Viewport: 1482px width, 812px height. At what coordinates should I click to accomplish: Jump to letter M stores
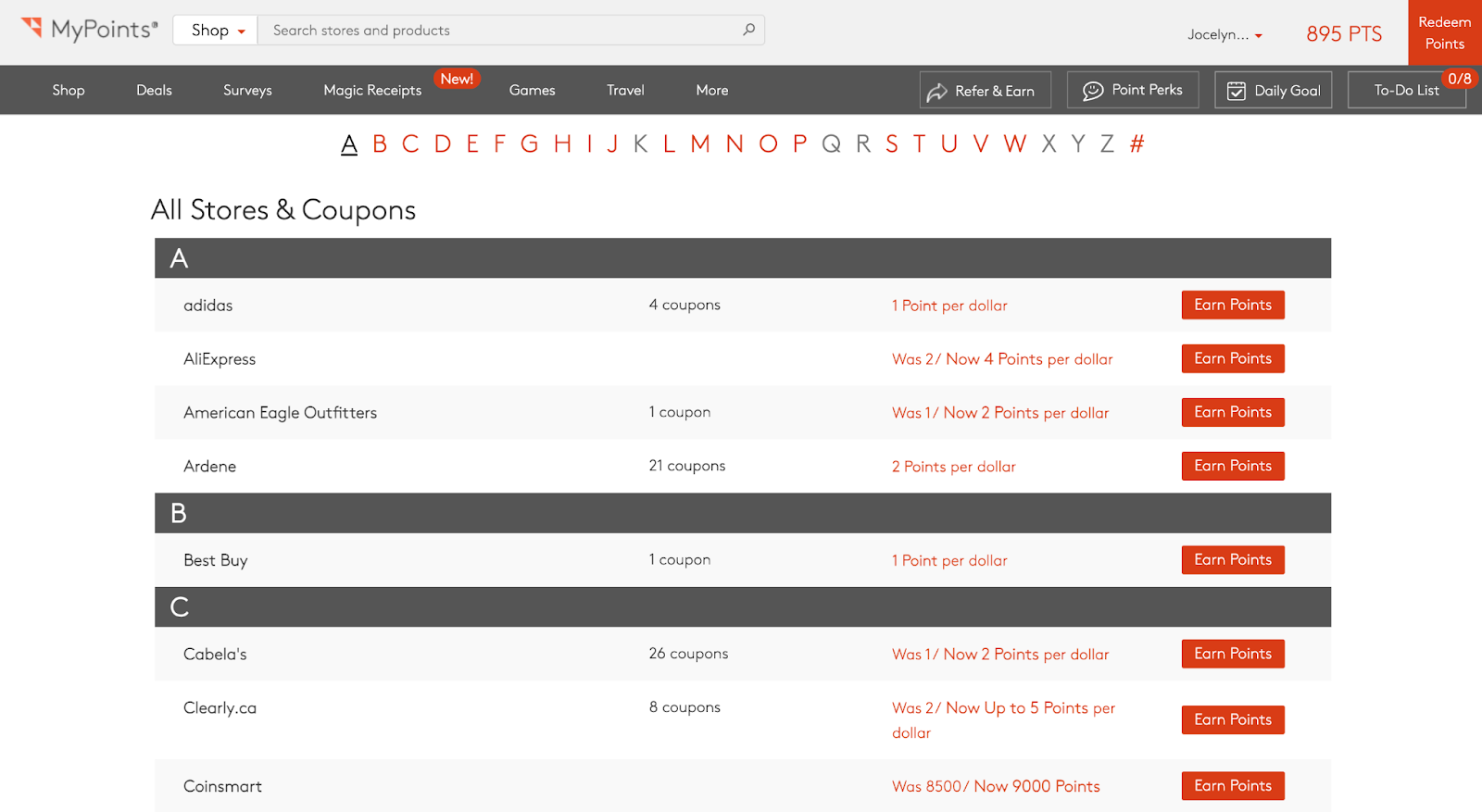click(700, 144)
